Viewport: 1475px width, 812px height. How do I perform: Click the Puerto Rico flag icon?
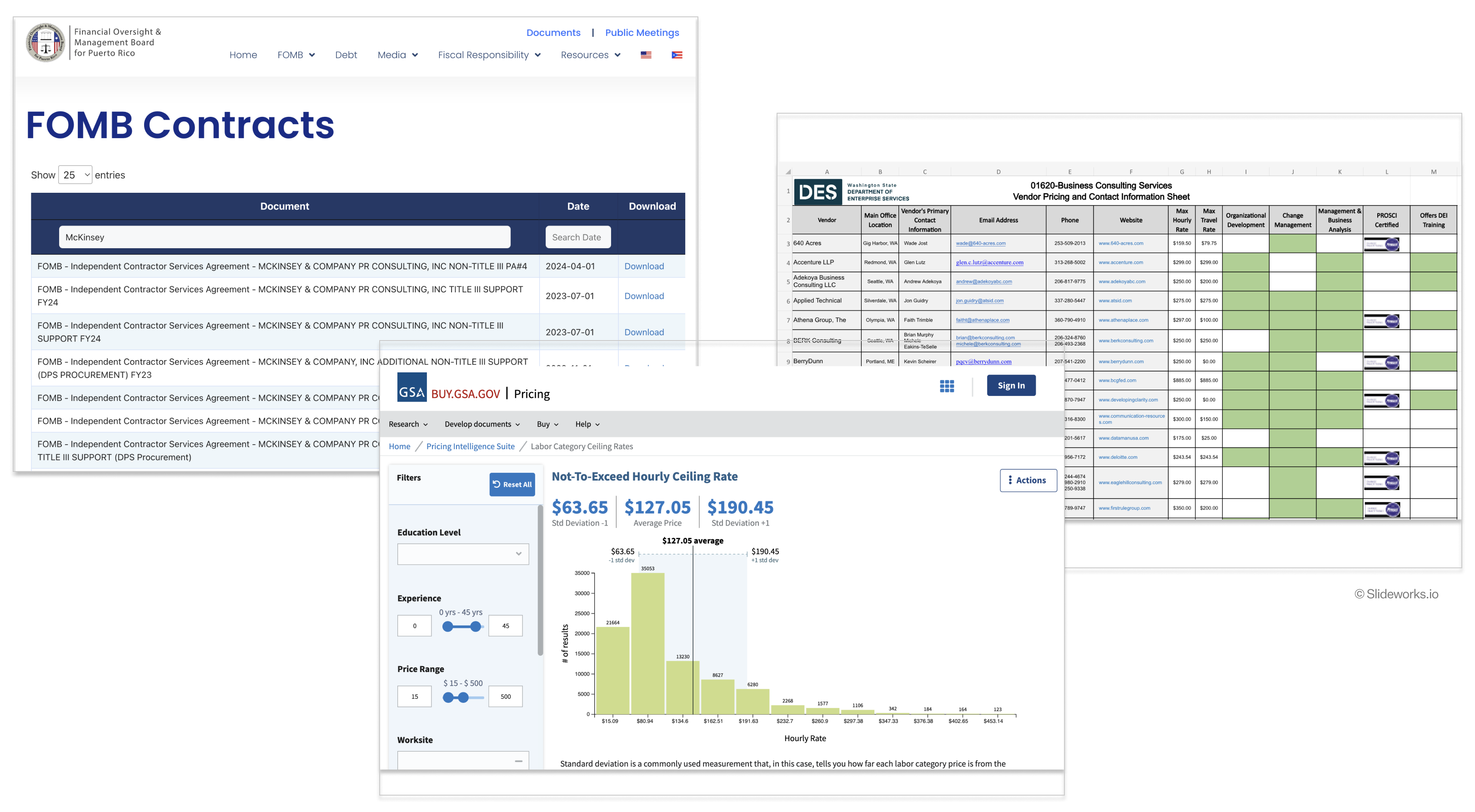[677, 55]
